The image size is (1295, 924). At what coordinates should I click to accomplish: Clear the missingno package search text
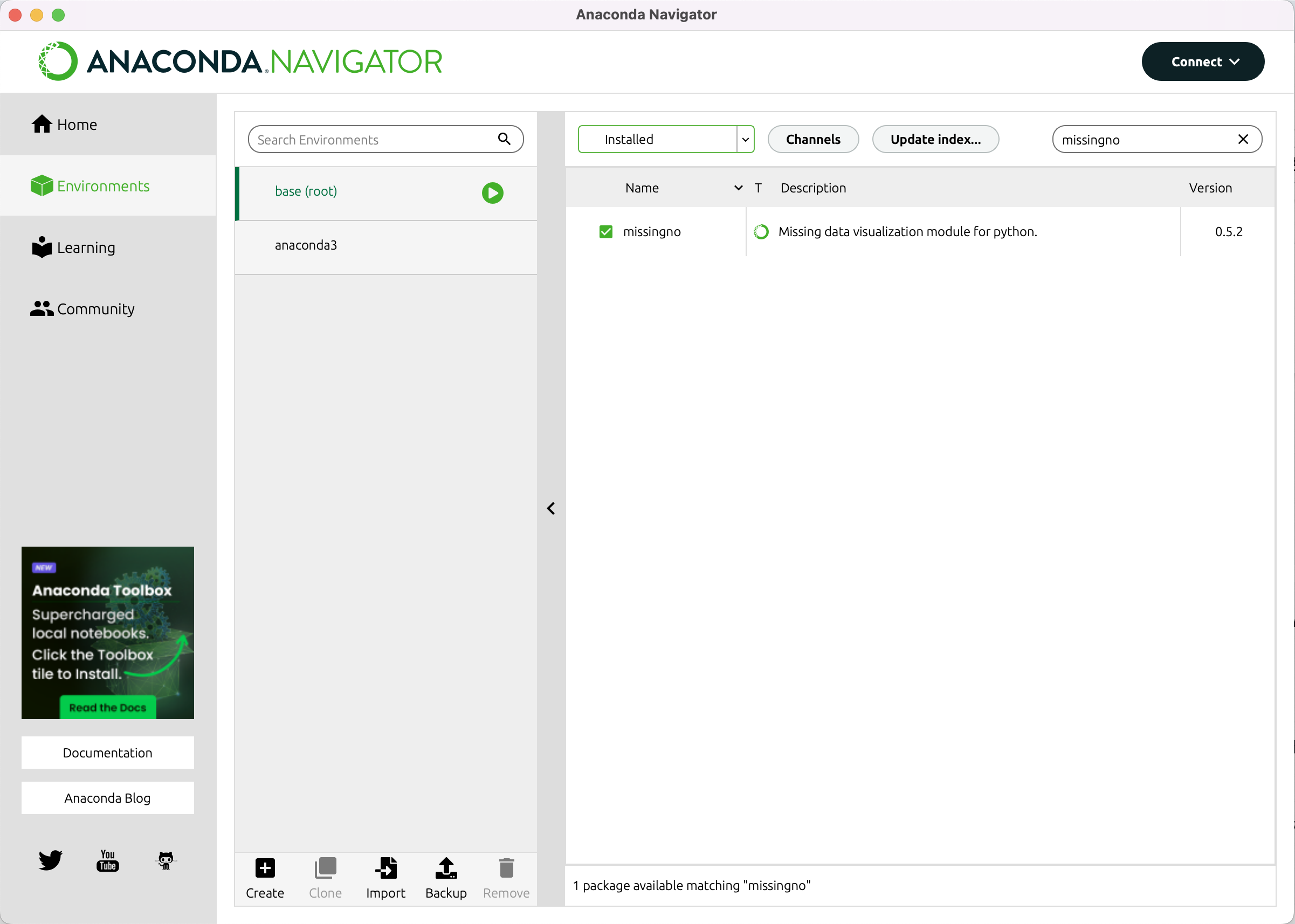[1243, 140]
